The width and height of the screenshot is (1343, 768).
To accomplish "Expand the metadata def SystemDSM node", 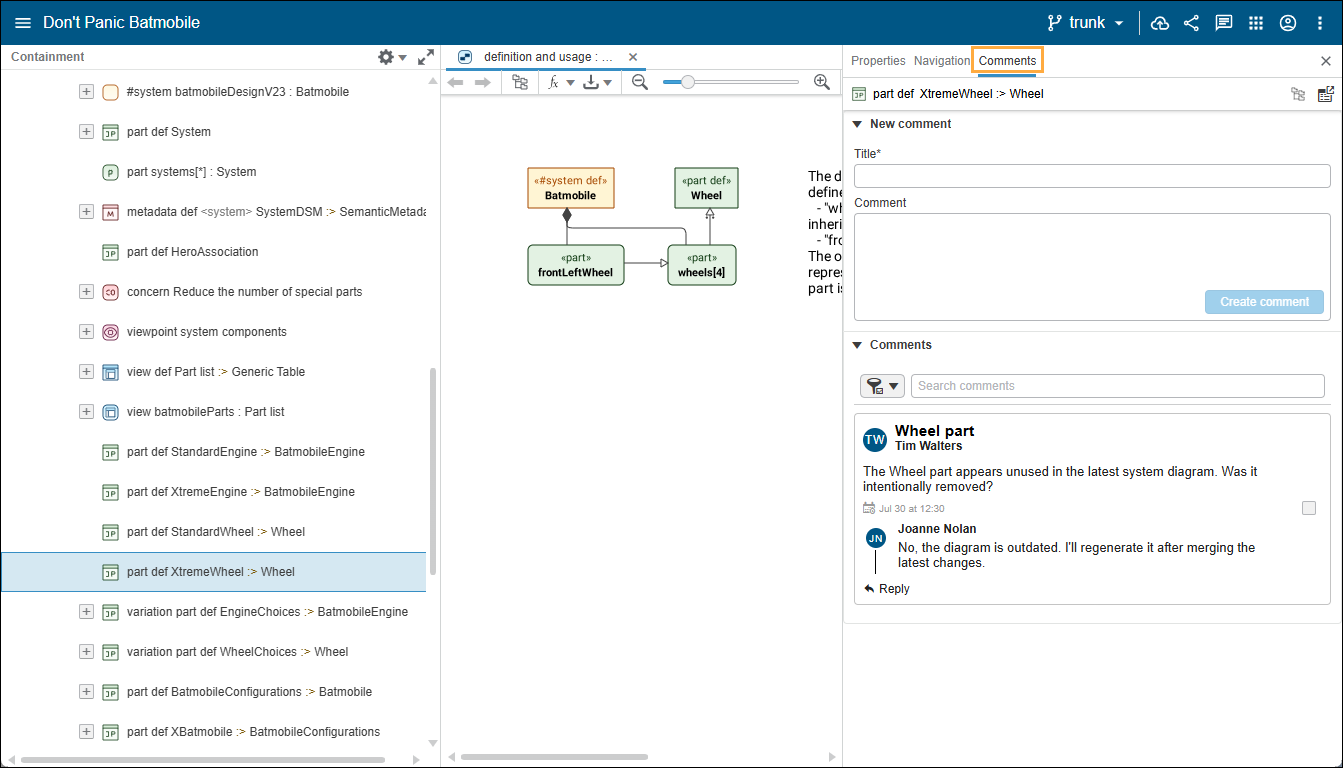I will click(x=86, y=212).
